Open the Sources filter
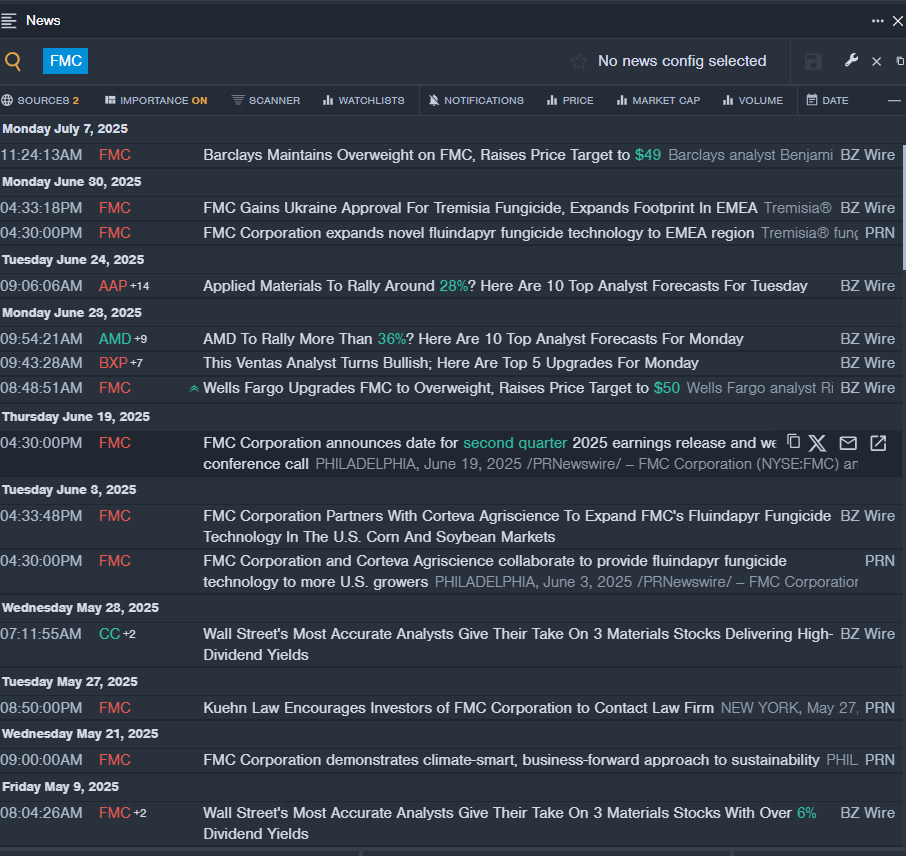906x856 pixels. click(x=40, y=101)
